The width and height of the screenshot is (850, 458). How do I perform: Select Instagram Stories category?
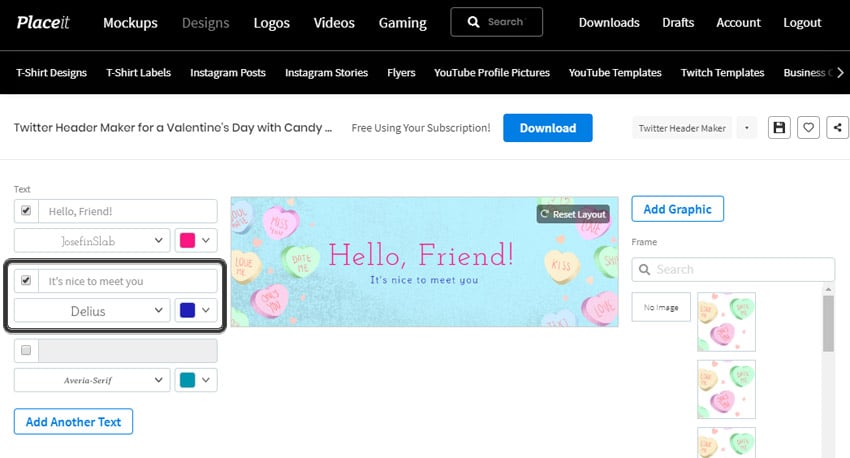pos(326,73)
